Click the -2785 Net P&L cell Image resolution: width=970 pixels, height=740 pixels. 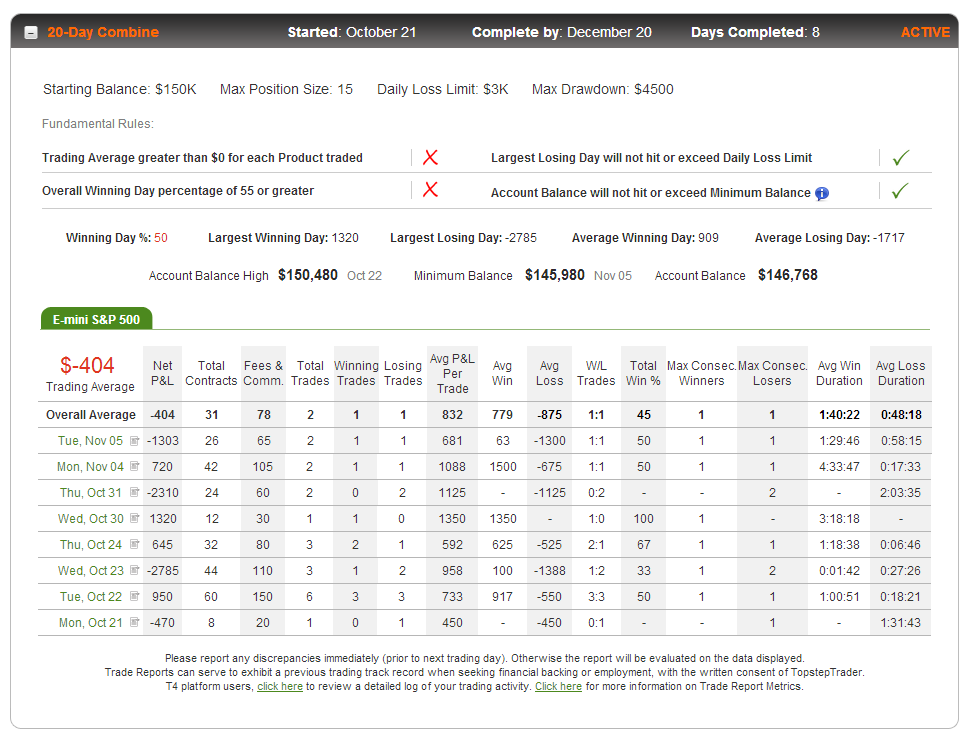pyautogui.click(x=163, y=570)
